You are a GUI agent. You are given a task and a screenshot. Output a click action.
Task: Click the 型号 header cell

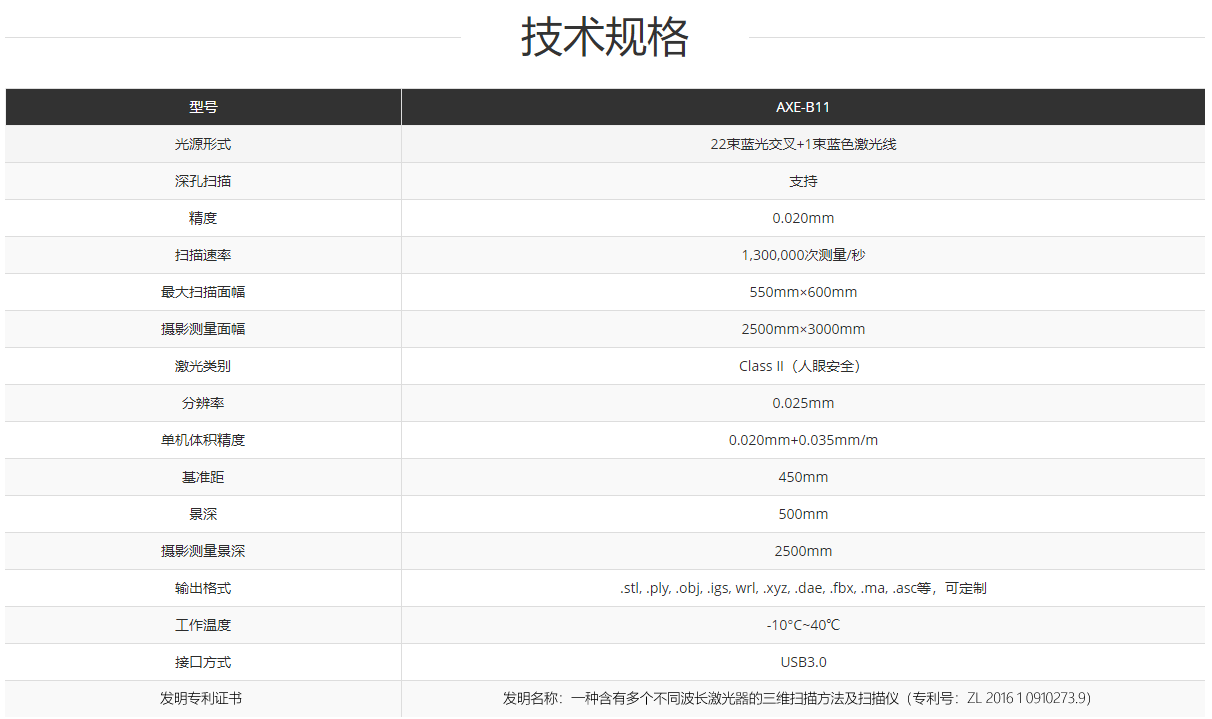pyautogui.click(x=203, y=107)
